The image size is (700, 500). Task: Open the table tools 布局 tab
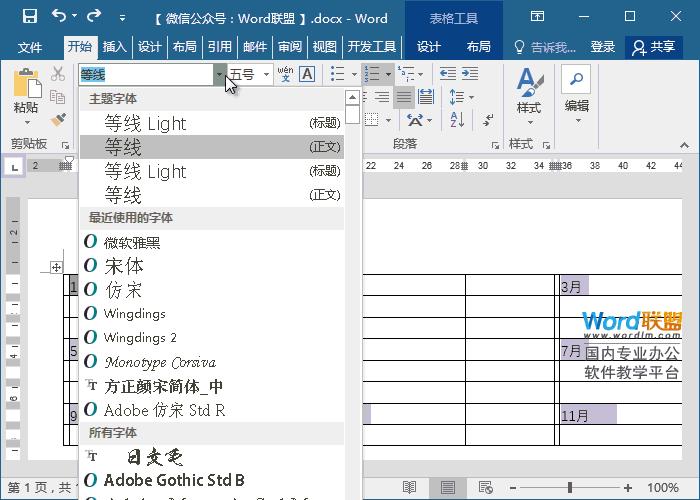click(478, 47)
